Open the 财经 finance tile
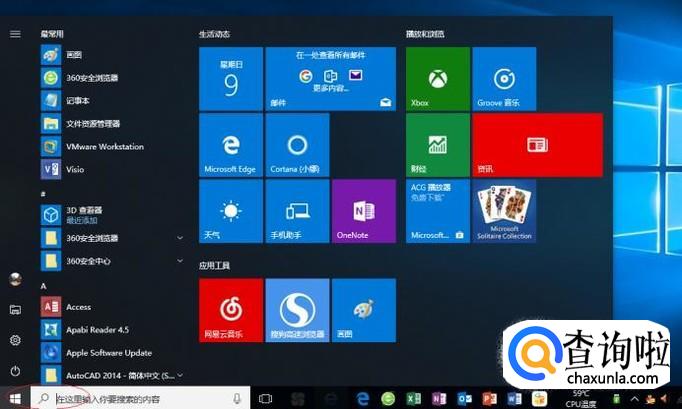 point(438,145)
